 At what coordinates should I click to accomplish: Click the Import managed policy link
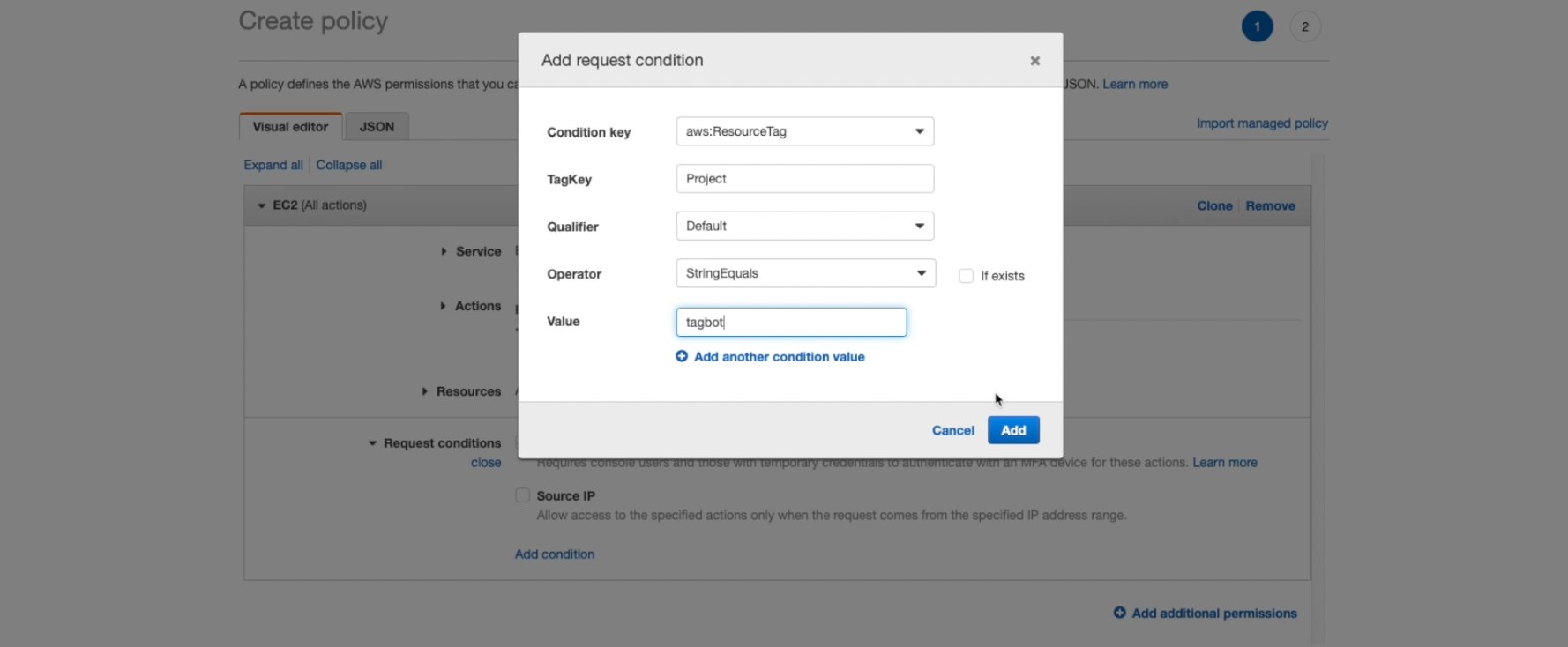click(1262, 123)
